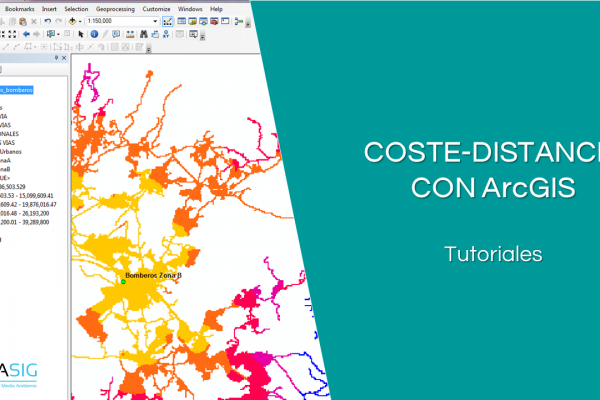Image resolution: width=600 pixels, height=400 pixels.
Task: Choose the Select Elements arrow tool
Action: coord(80,34)
